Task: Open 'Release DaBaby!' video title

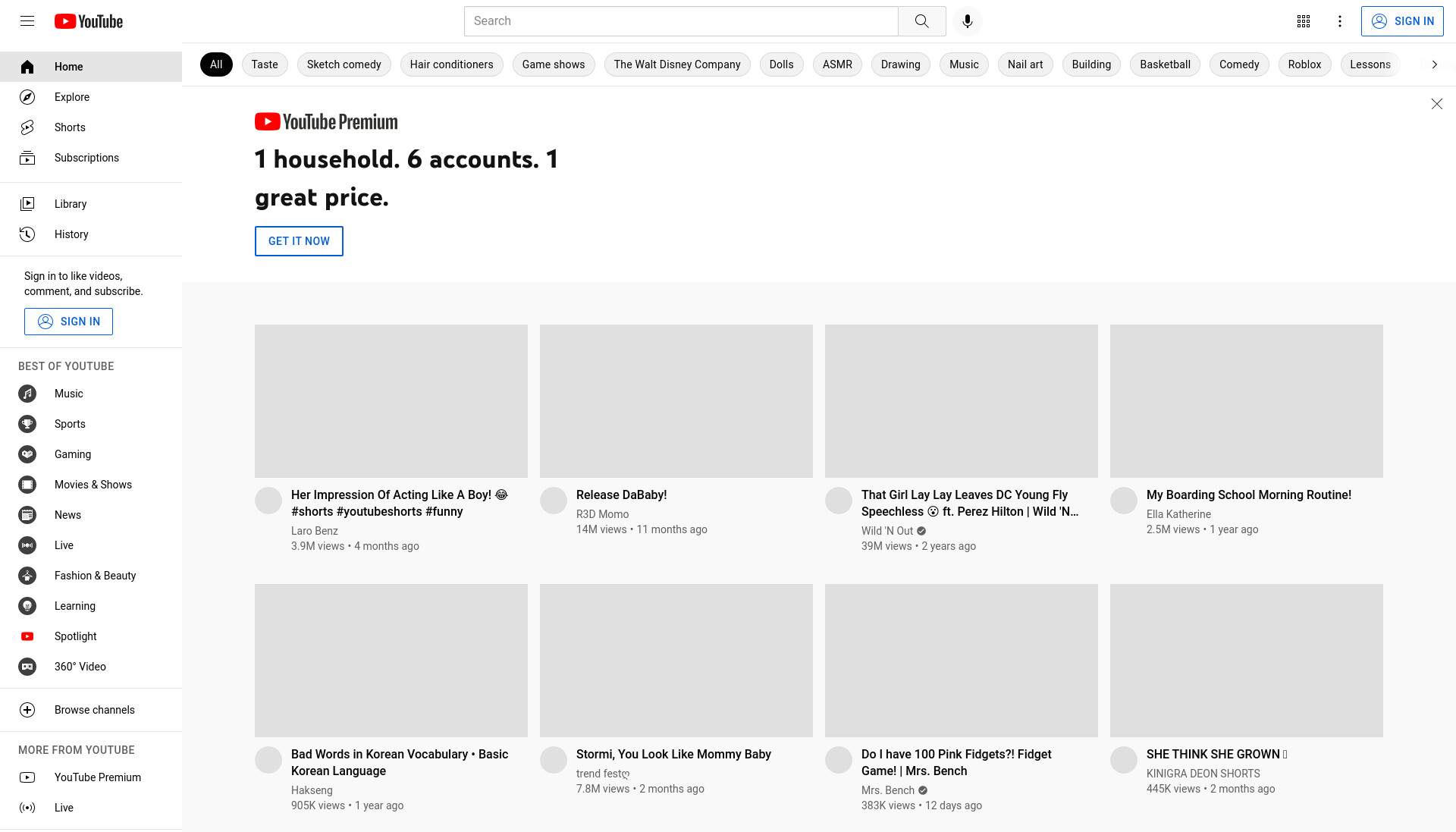Action: [x=621, y=494]
